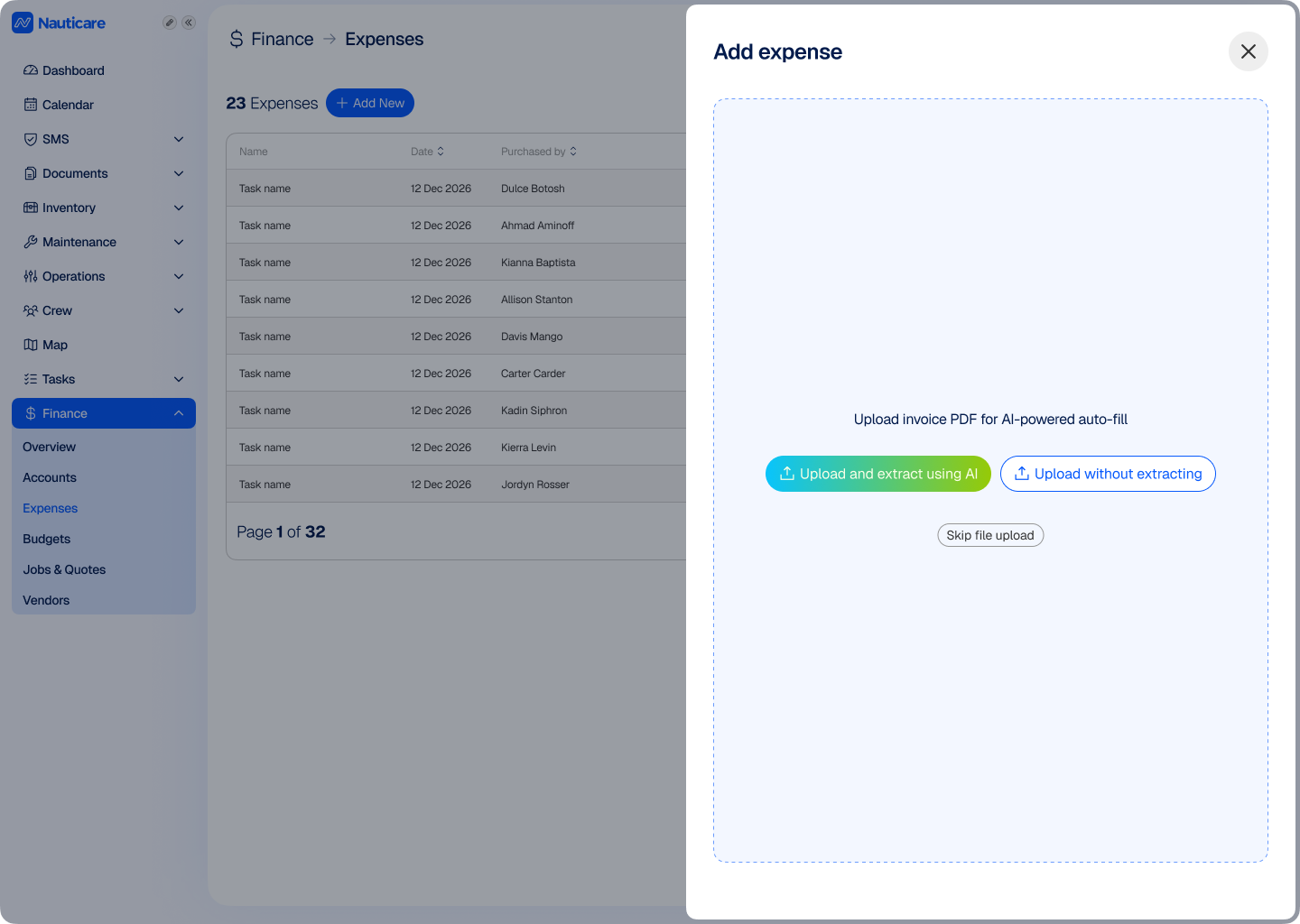Expand the SMS section chevron
The image size is (1300, 924).
[x=179, y=139]
